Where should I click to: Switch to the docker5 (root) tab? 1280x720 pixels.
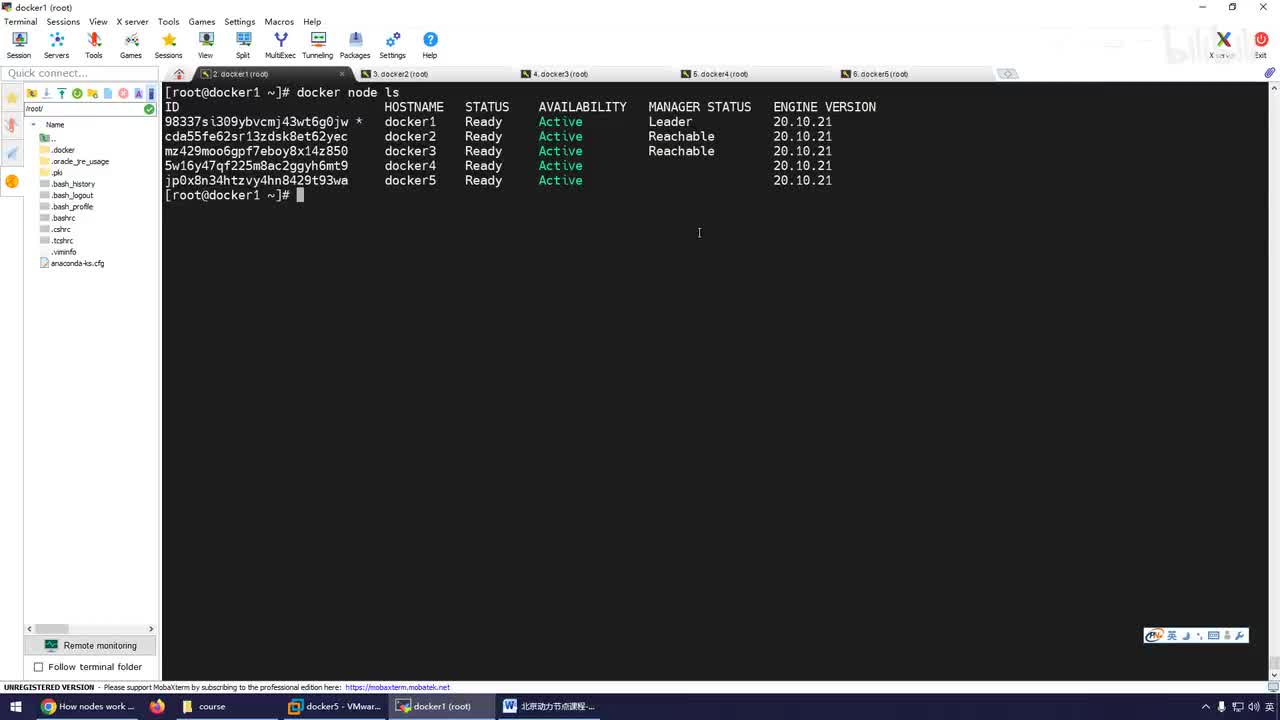pos(880,74)
